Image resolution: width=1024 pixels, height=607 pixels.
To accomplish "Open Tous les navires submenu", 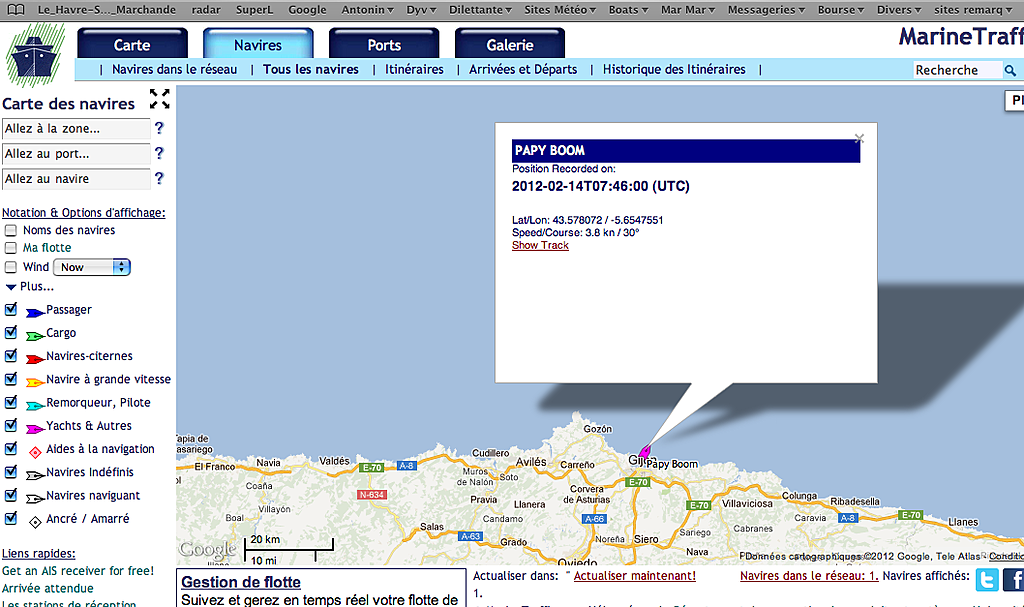I will (311, 69).
